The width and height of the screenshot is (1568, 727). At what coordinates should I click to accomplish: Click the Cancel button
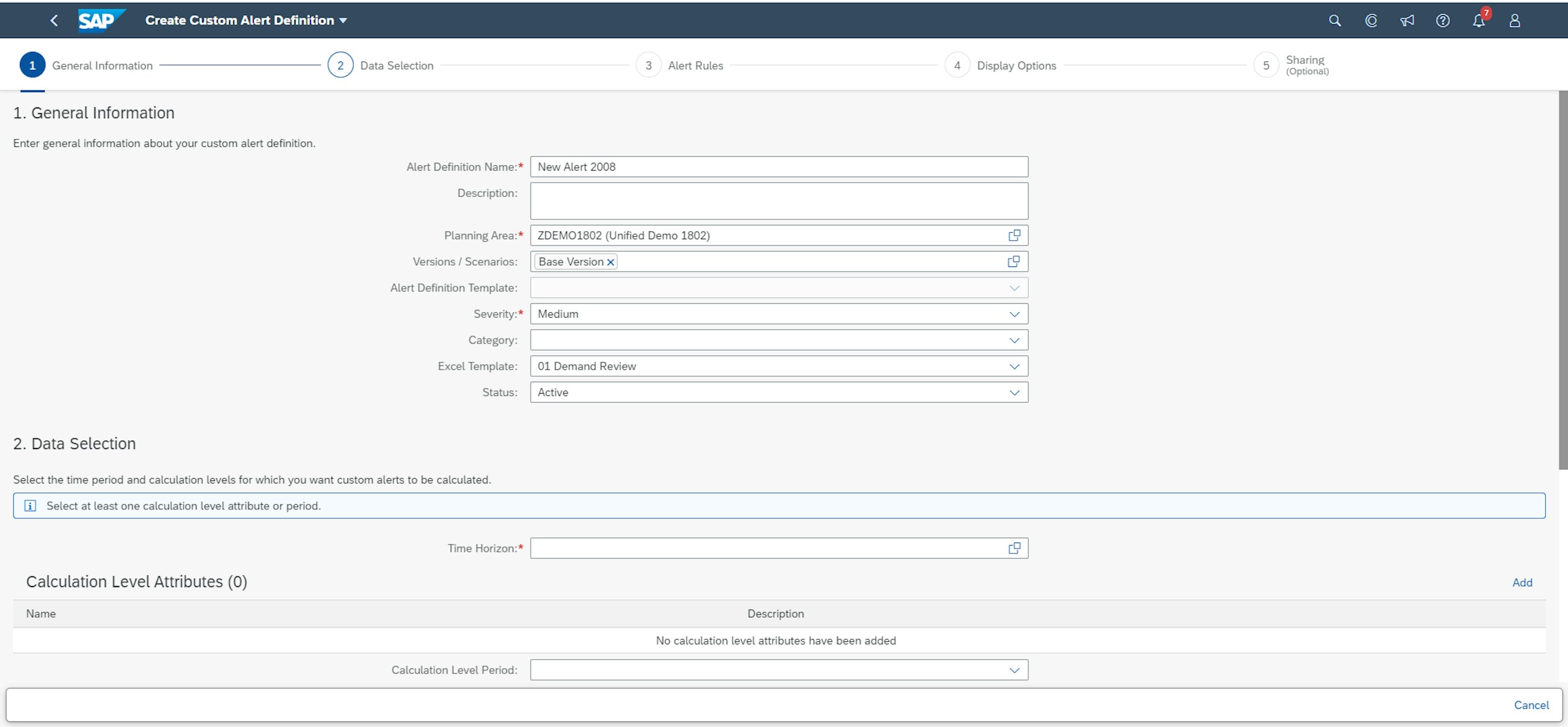1531,705
